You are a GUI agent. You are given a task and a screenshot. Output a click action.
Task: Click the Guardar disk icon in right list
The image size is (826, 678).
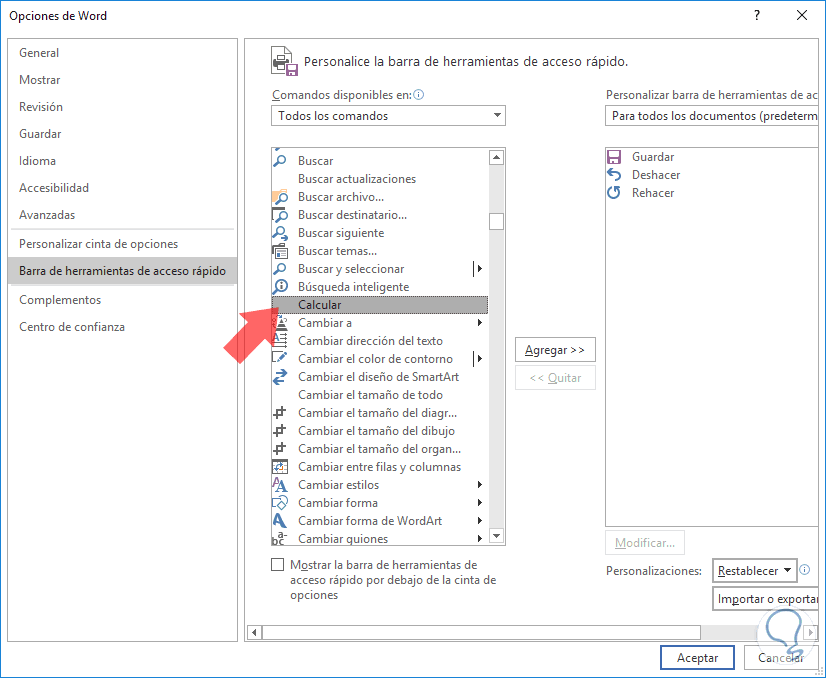point(614,157)
